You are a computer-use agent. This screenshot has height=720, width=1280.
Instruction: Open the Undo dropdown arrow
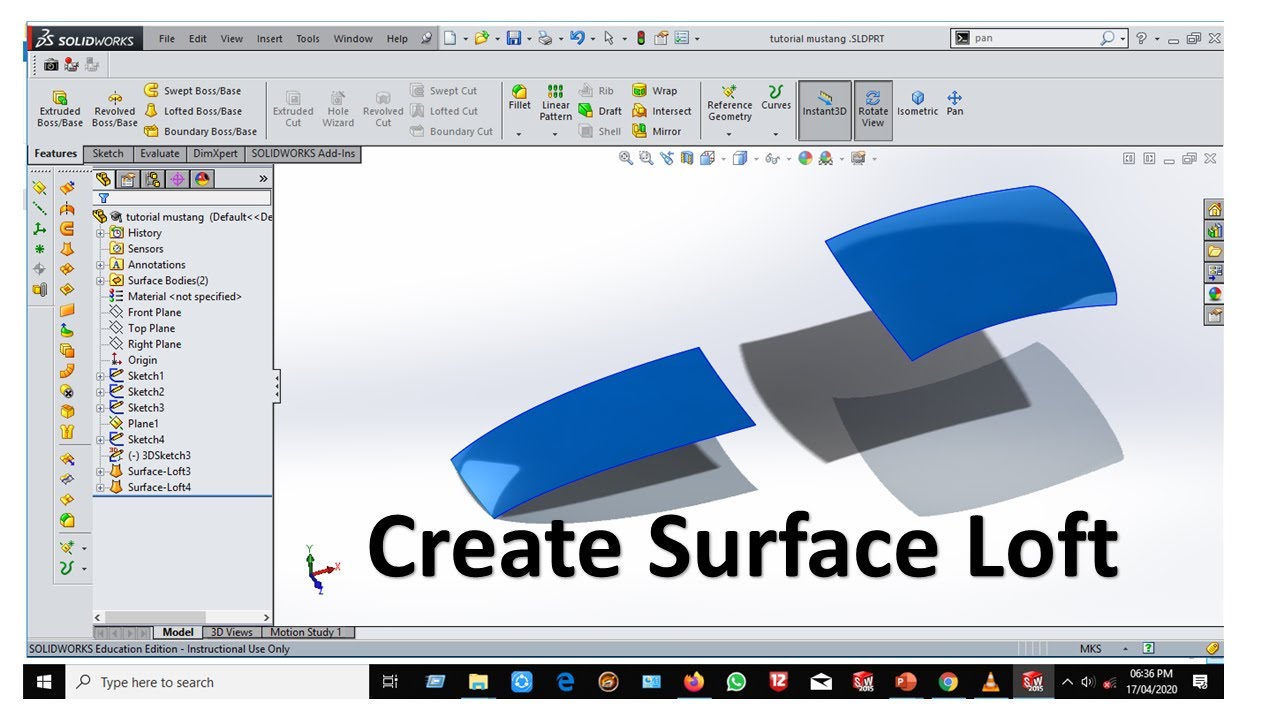(x=595, y=39)
